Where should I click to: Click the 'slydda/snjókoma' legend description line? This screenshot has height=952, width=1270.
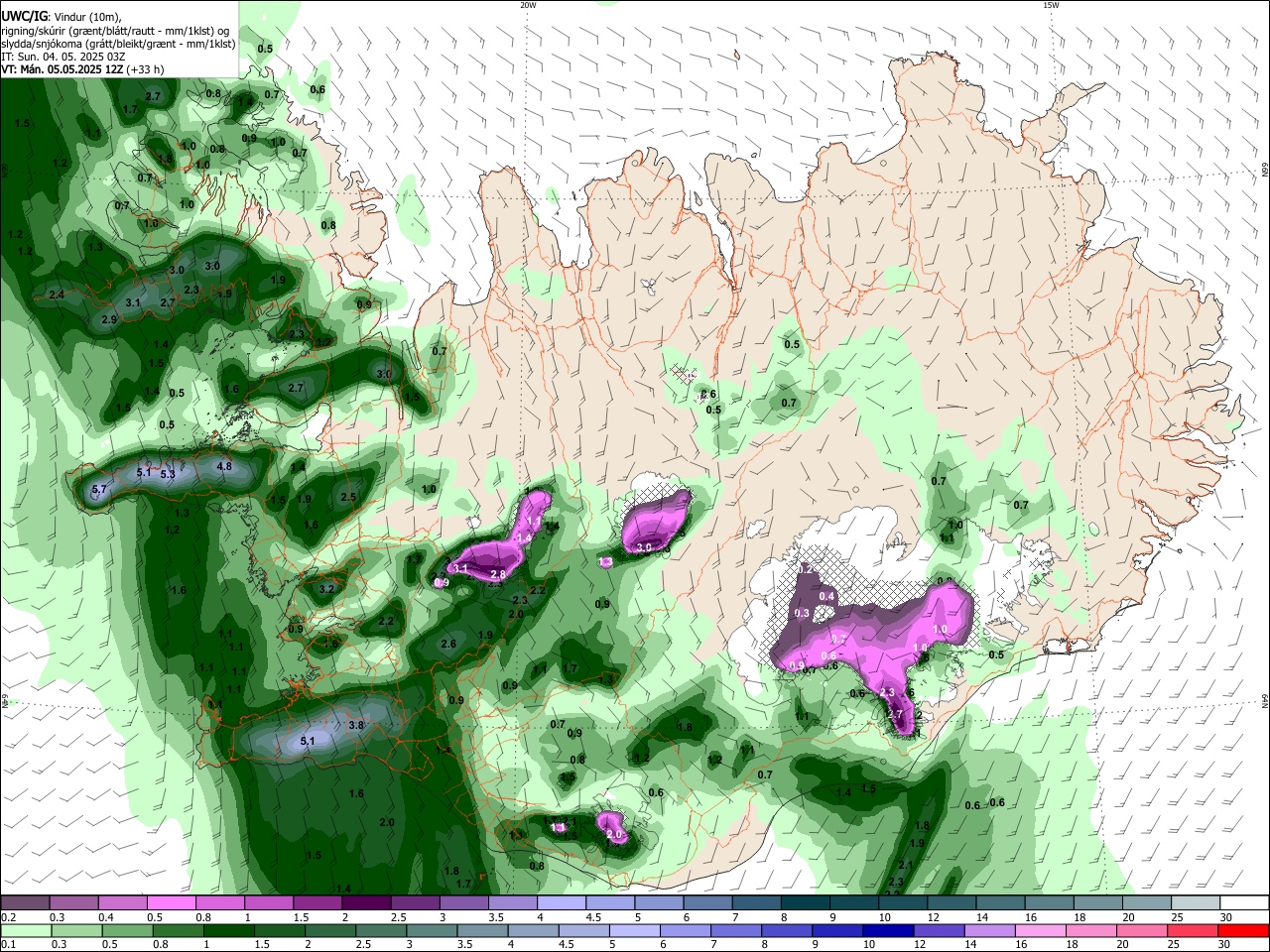coord(118,44)
